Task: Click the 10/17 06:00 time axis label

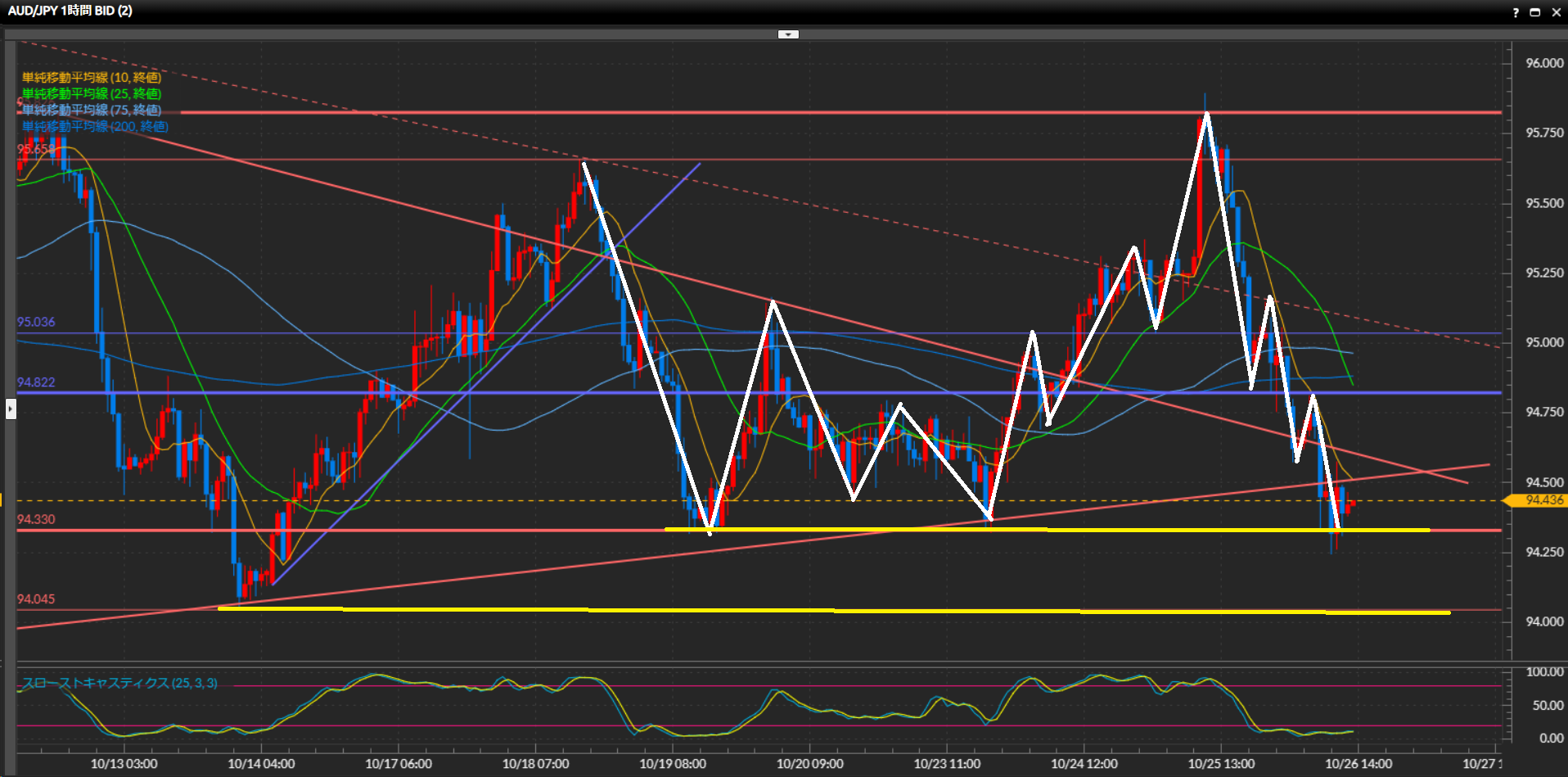Action: click(x=398, y=764)
